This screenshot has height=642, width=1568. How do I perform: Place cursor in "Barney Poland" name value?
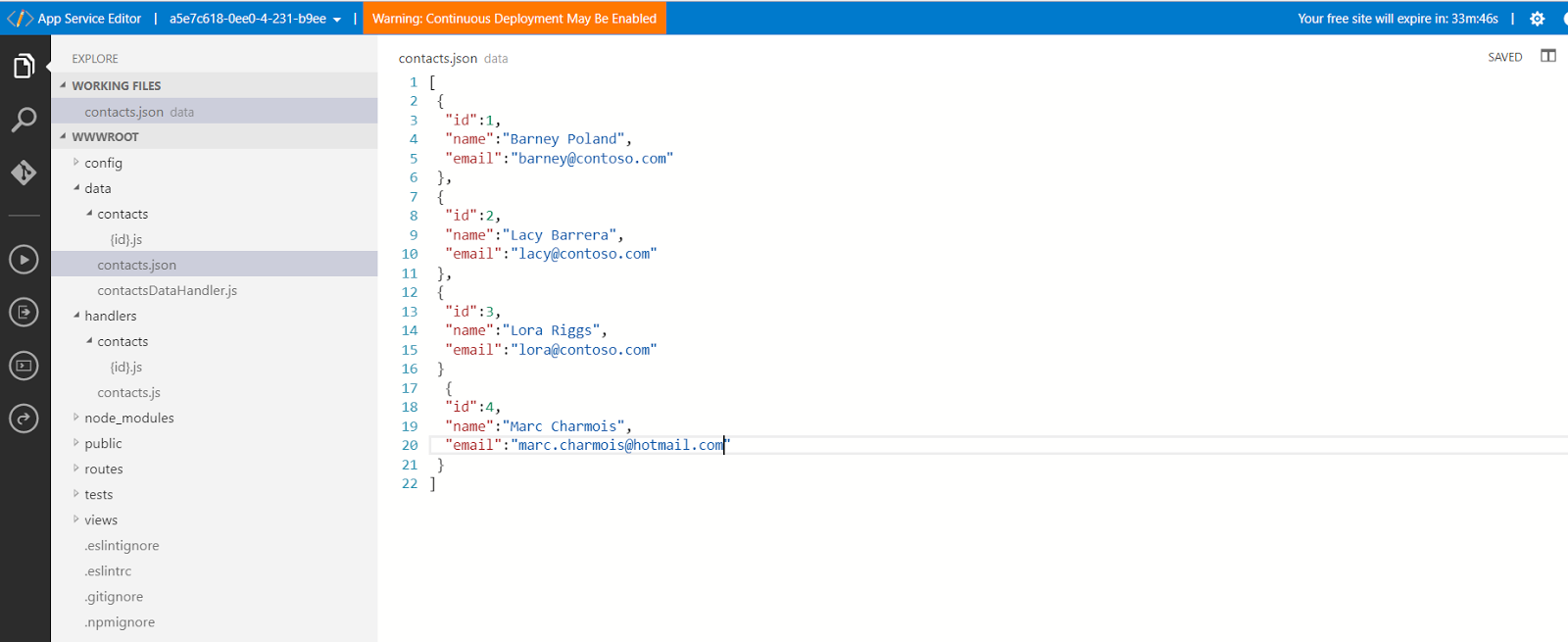[563, 139]
